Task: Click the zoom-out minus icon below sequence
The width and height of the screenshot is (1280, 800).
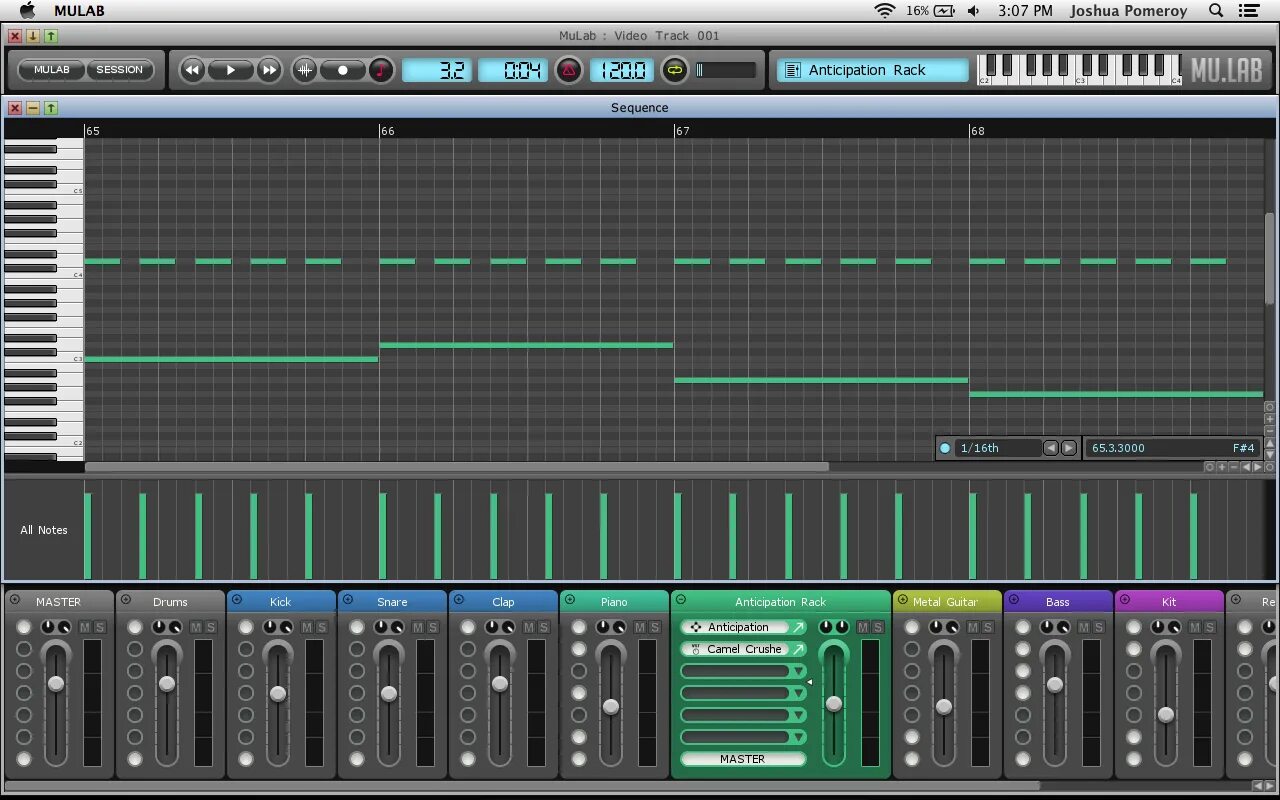Action: tap(1233, 467)
